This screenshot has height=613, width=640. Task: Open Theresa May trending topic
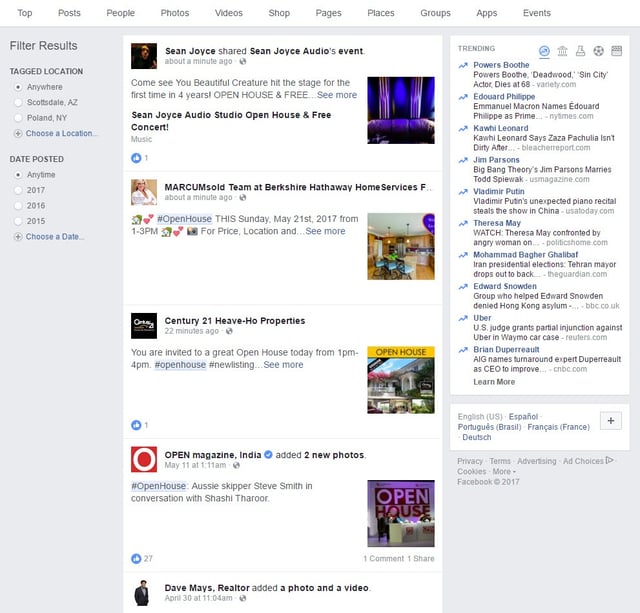[497, 223]
